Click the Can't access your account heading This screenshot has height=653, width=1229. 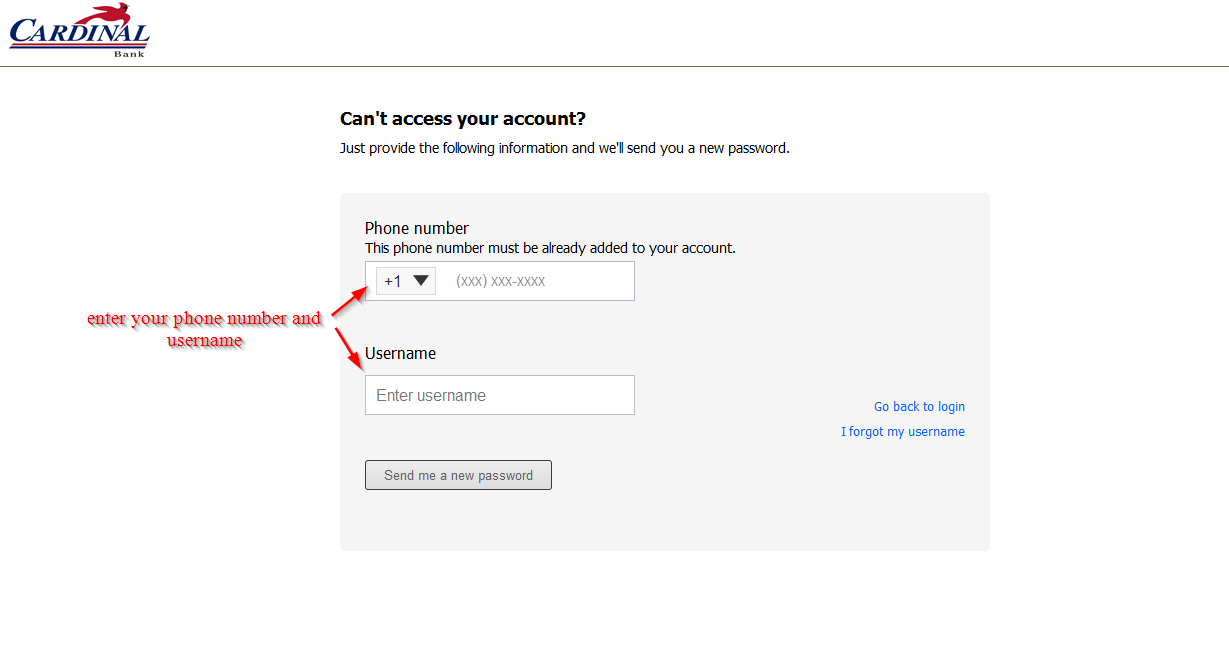pos(463,119)
